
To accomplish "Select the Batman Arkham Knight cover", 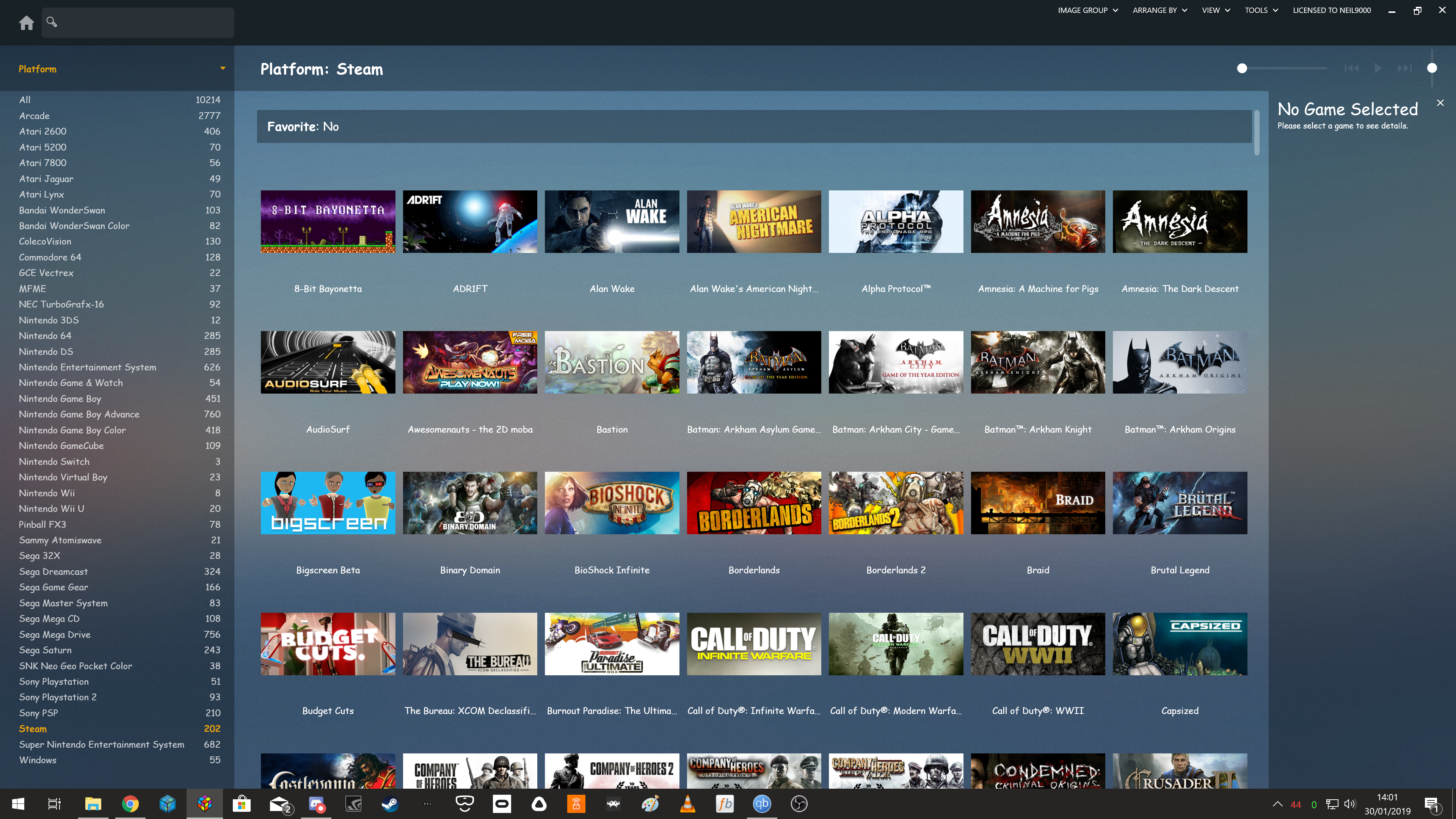I will coord(1038,362).
